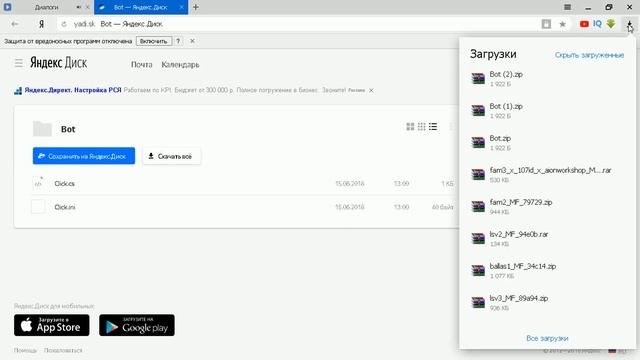The width and height of the screenshot is (640, 360).
Task: Click the green download-arrow extension icon
Action: pyautogui.click(x=611, y=24)
